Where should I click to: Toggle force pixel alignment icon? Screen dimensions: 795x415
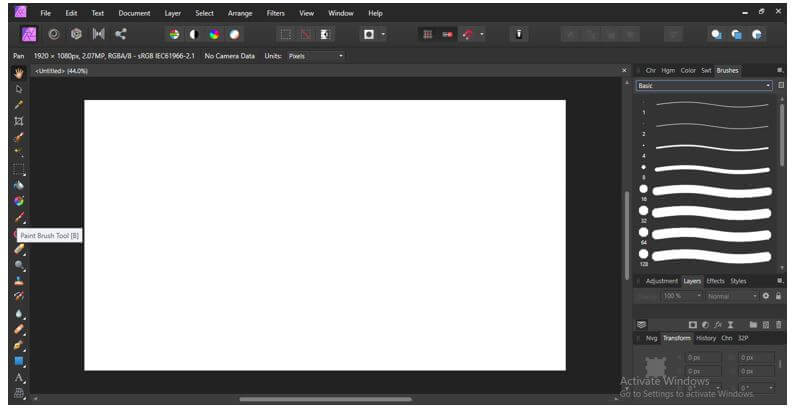447,34
